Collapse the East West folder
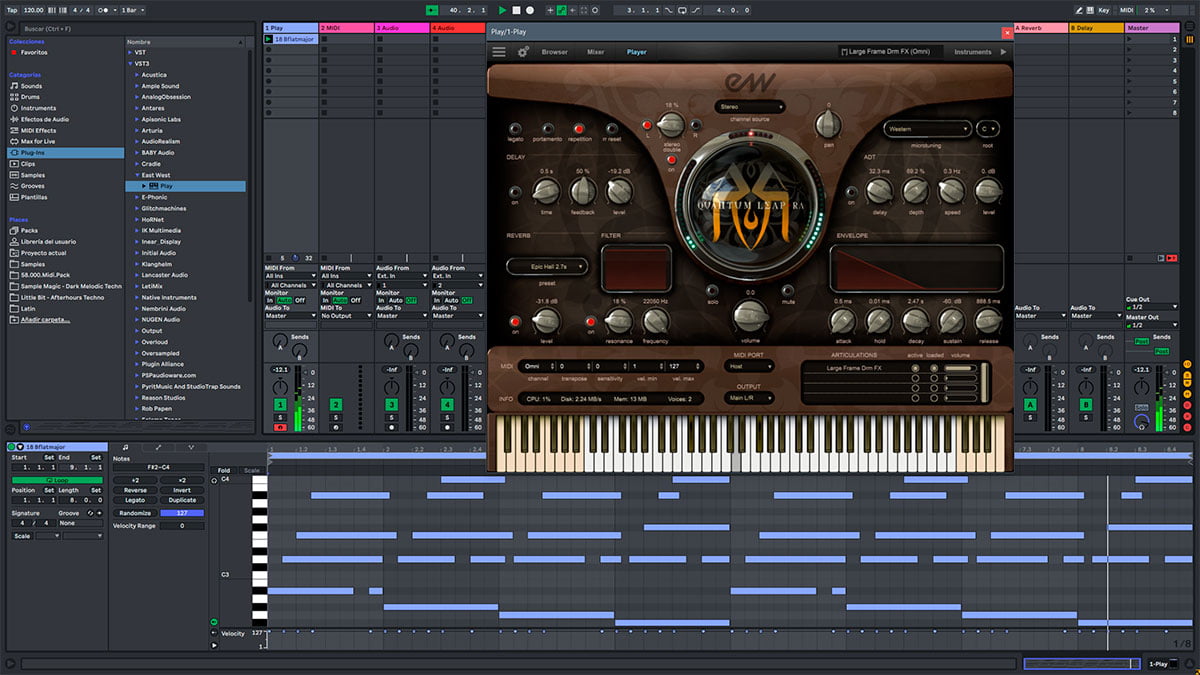This screenshot has width=1200, height=675. pos(136,175)
